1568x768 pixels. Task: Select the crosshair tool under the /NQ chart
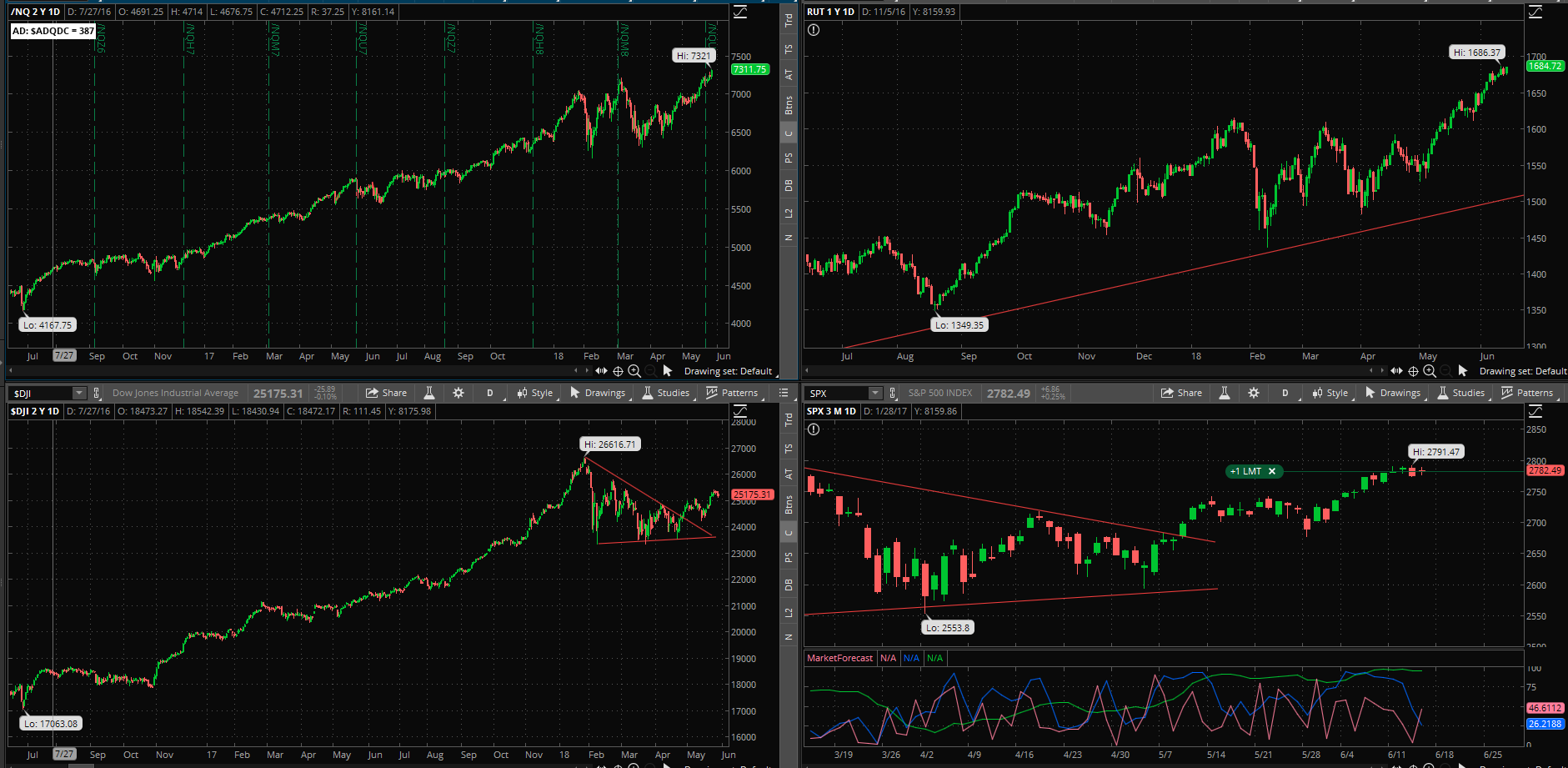618,371
